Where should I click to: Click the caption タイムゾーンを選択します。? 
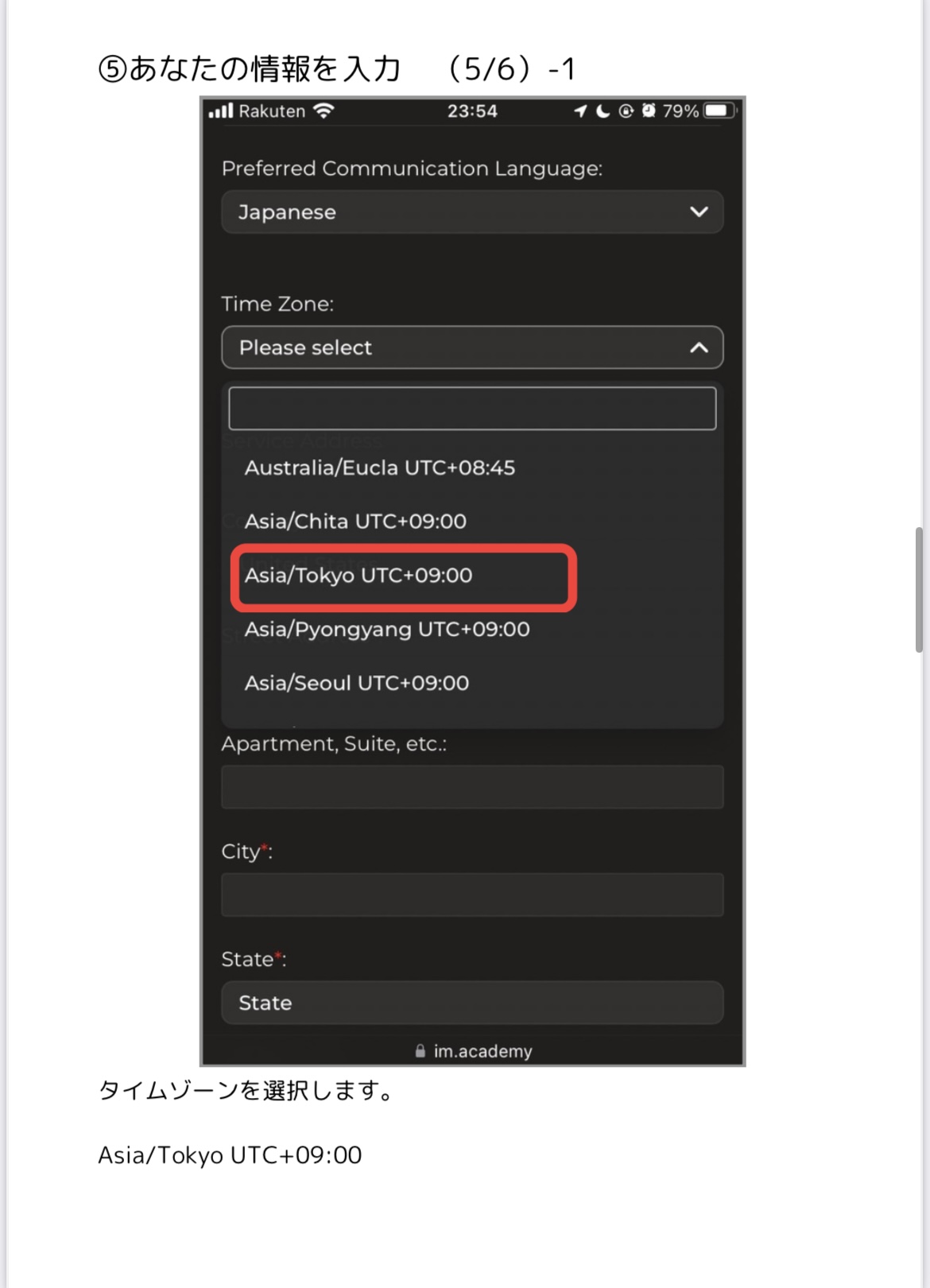246,1091
